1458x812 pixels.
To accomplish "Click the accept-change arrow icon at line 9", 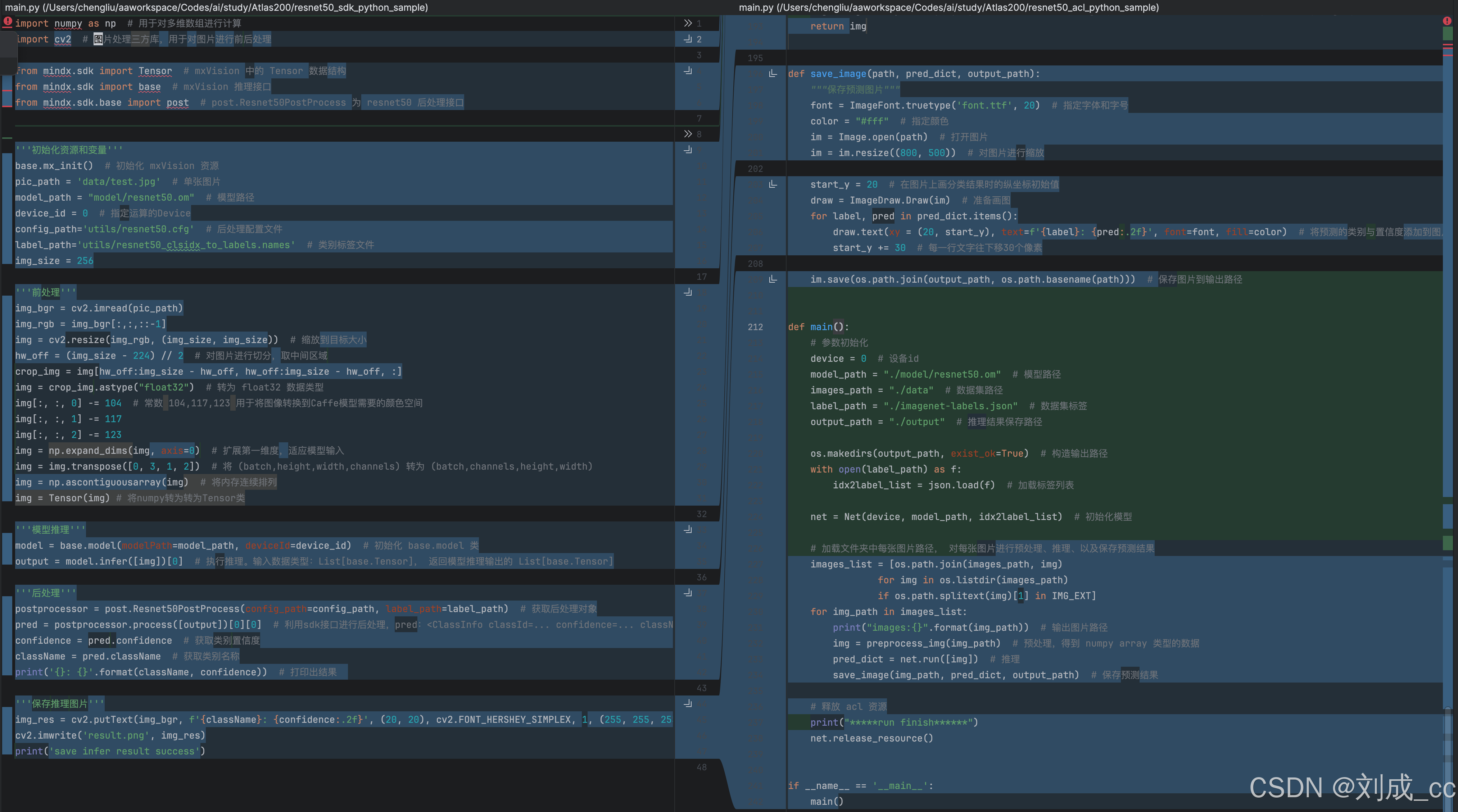I will pos(687,150).
